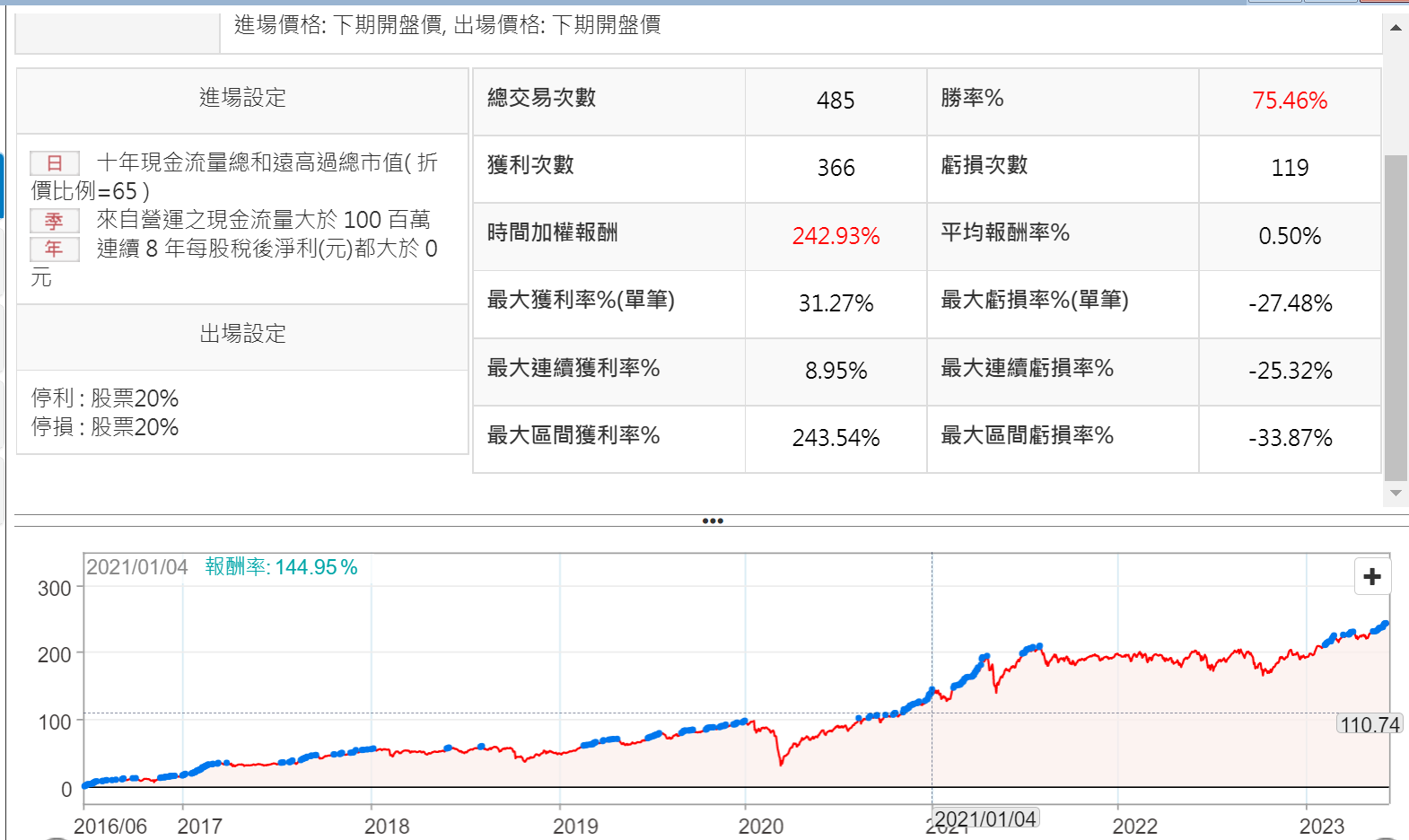Viewport: 1409px width, 840px height.
Task: Click the scrollbar up arrow of stats panel
Action: pyautogui.click(x=1396, y=28)
